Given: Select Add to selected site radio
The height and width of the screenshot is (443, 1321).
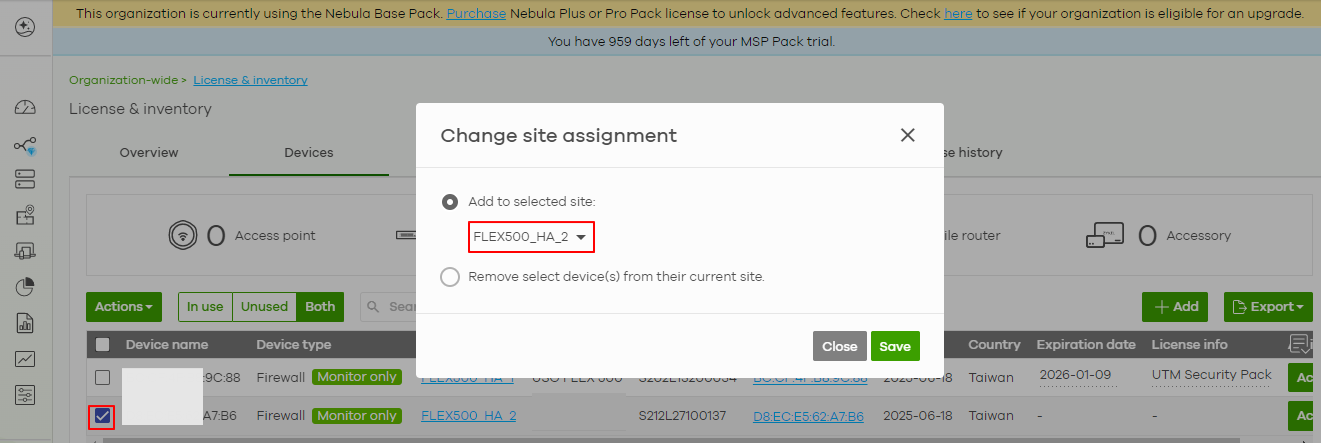Looking at the screenshot, I should click(450, 201).
